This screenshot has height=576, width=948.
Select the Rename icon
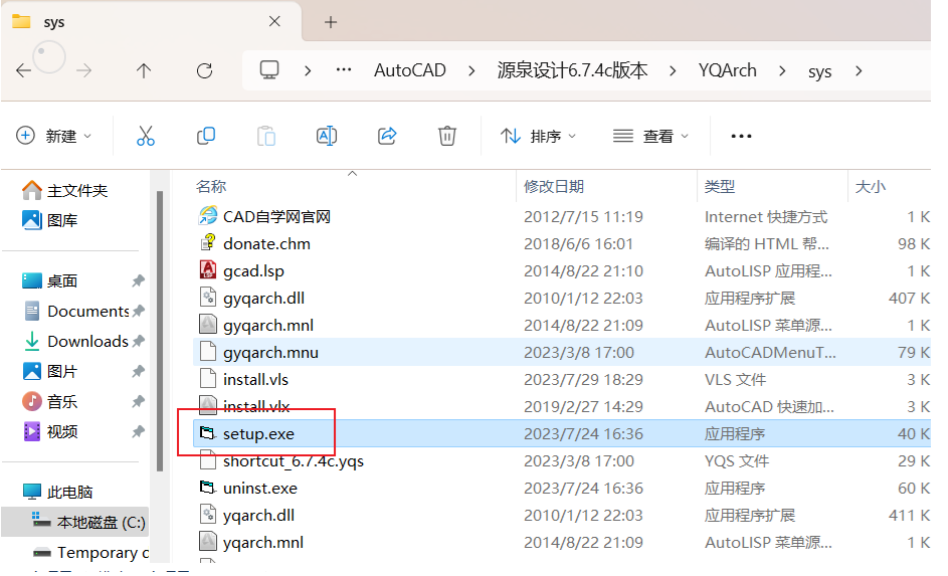(326, 135)
